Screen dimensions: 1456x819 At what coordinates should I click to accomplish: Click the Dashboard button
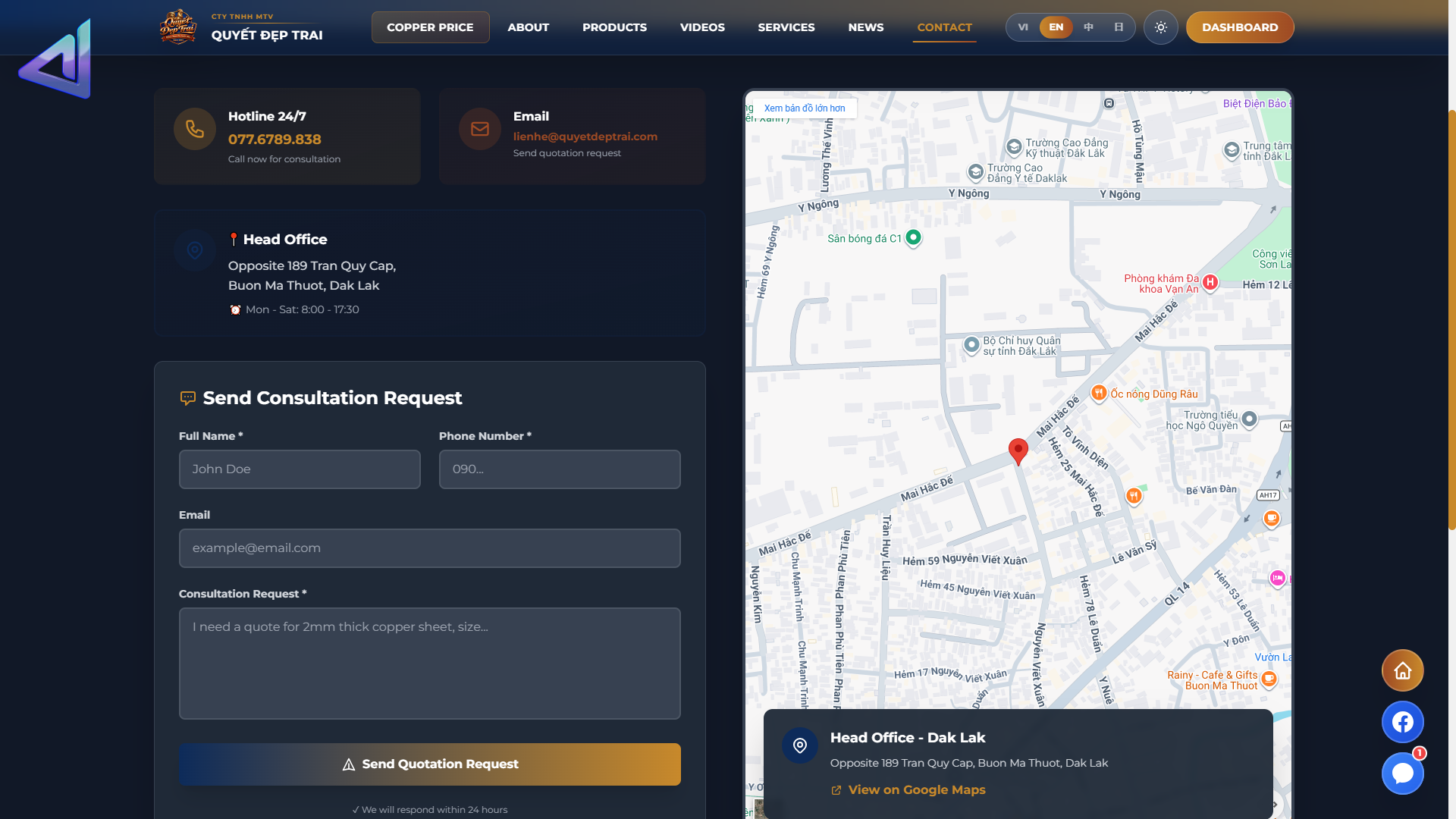click(1239, 27)
